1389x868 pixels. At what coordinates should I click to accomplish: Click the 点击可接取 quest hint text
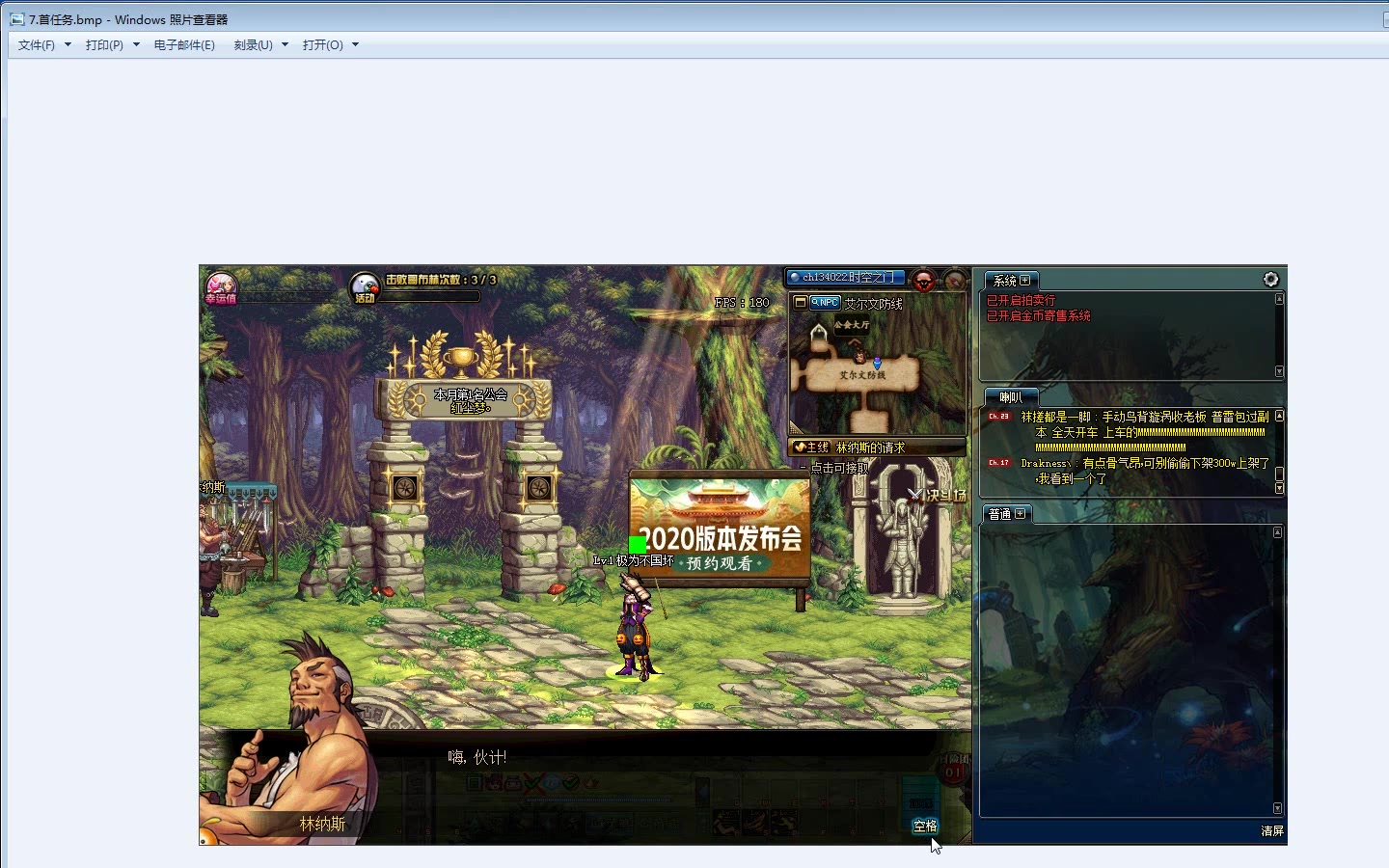(839, 468)
